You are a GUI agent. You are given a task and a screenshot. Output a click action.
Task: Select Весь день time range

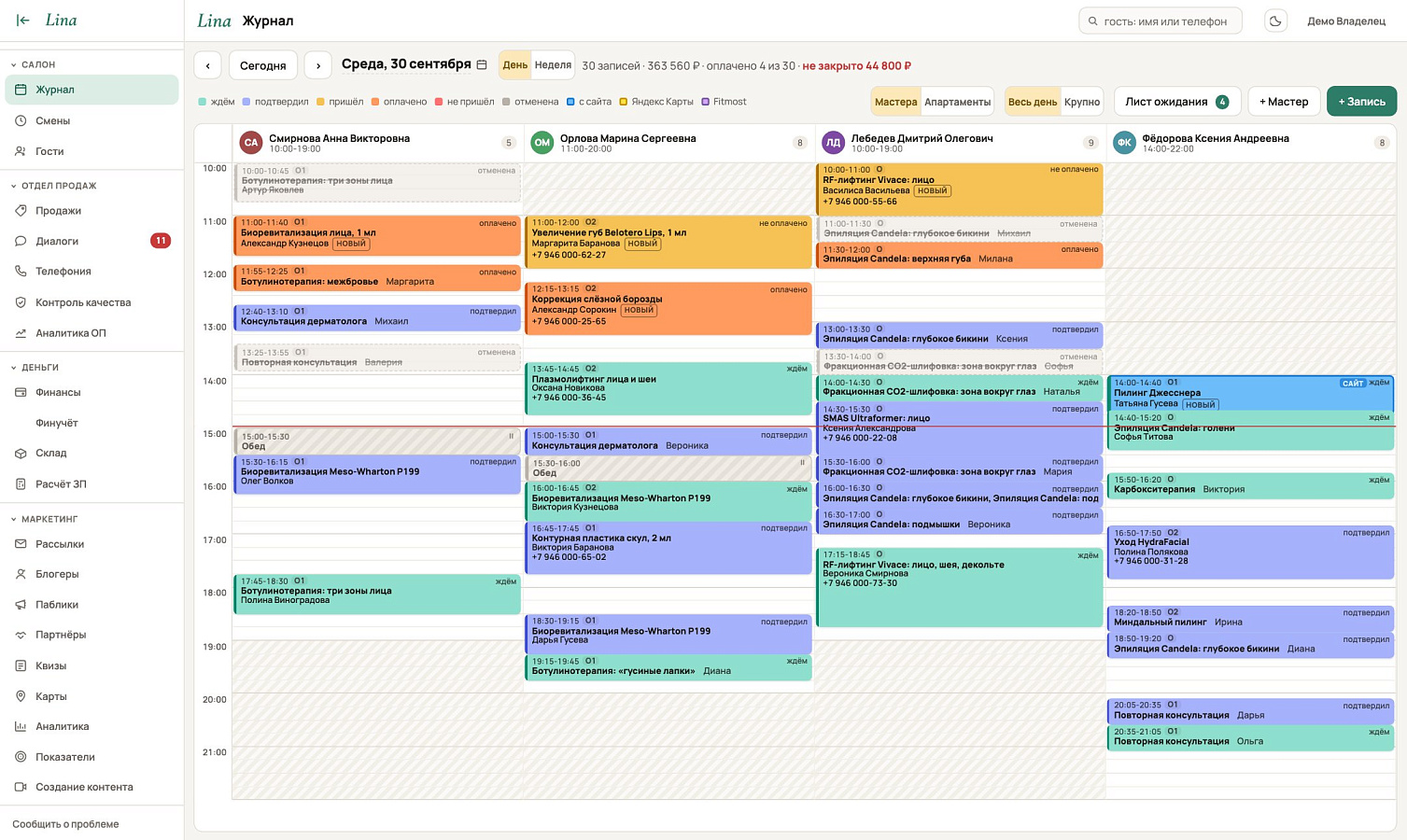[1033, 102]
